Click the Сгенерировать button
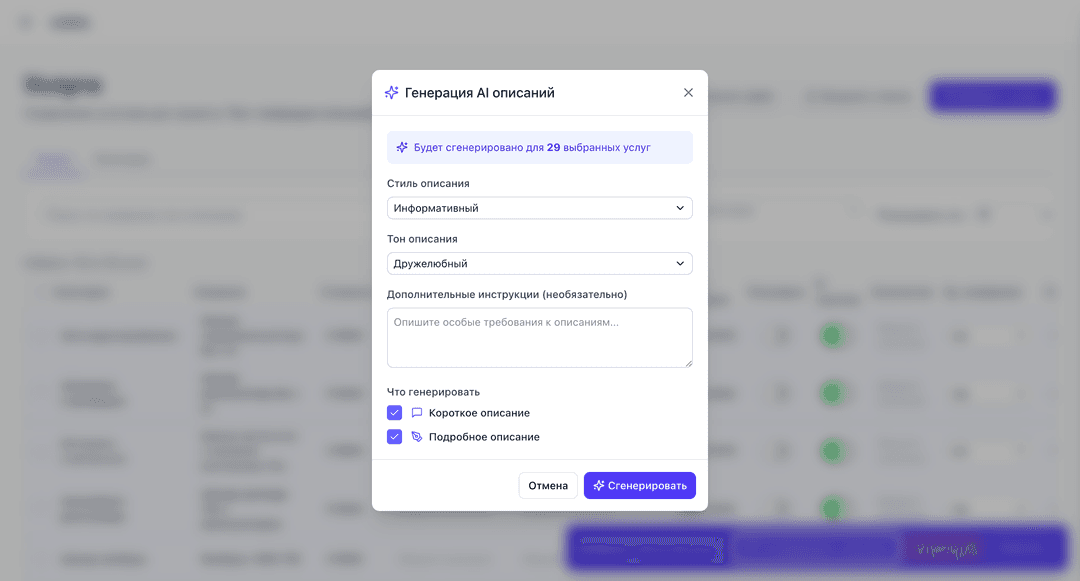 click(639, 485)
